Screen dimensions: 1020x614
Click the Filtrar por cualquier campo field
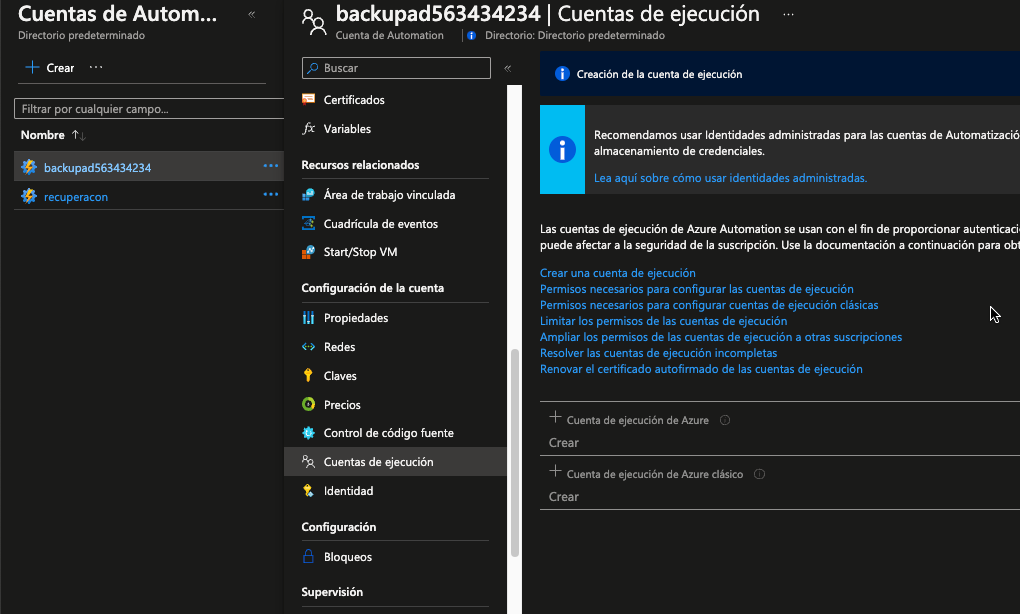148,109
